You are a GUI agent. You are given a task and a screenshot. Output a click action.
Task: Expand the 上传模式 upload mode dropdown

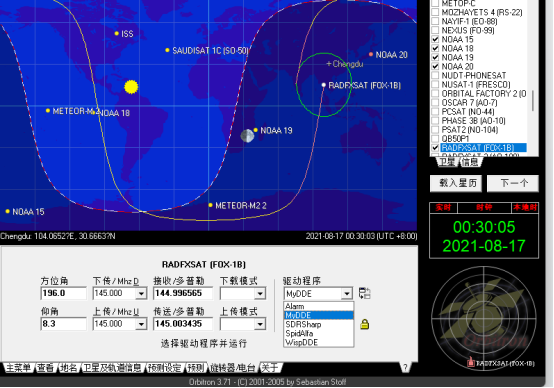(260, 324)
